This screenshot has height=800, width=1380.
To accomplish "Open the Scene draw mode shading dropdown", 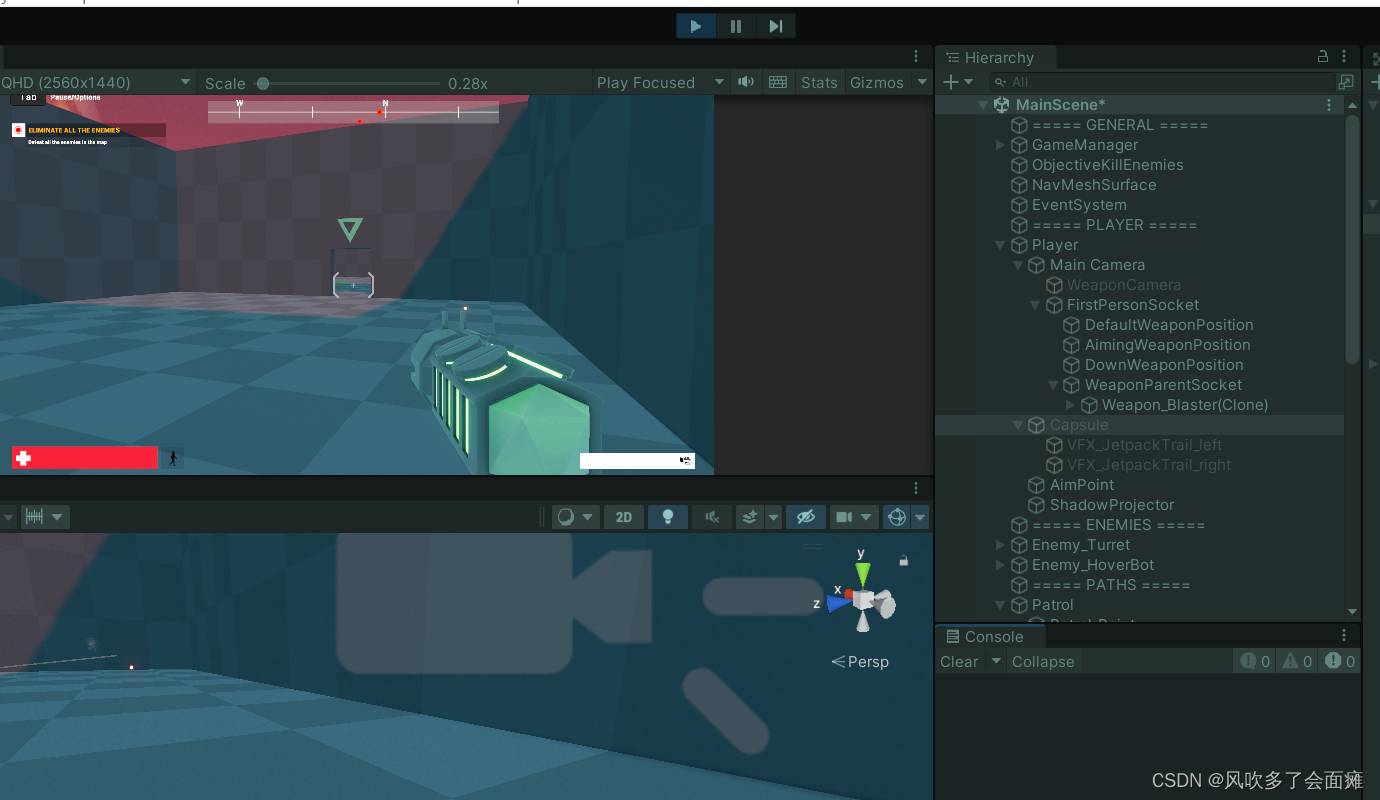I will [575, 517].
